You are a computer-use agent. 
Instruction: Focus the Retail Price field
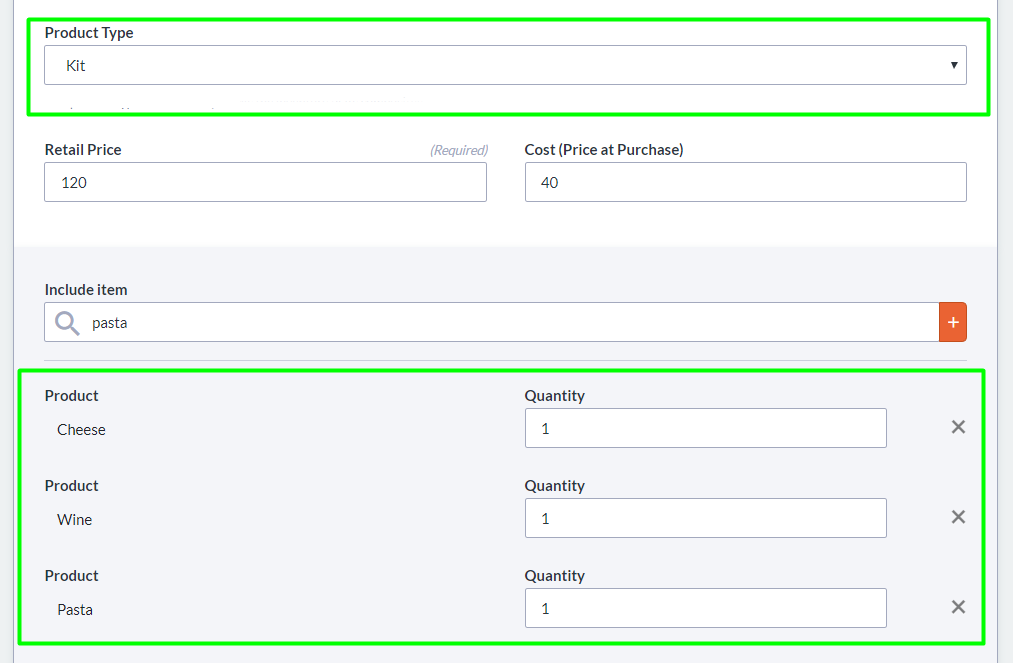click(x=265, y=182)
